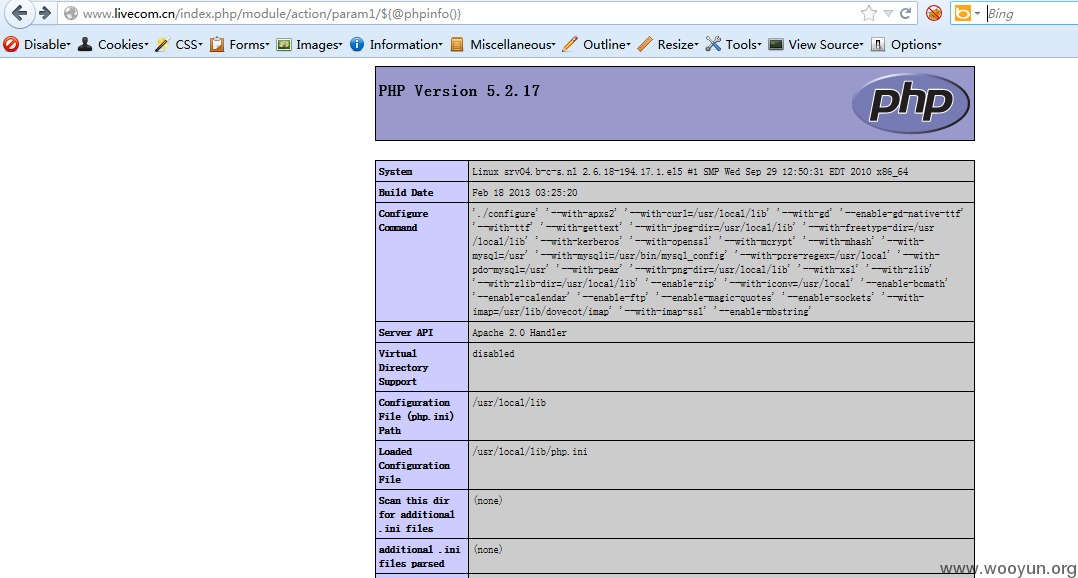Viewport: 1078px width, 578px height.
Task: Click the Outline pen icon
Action: [570, 44]
